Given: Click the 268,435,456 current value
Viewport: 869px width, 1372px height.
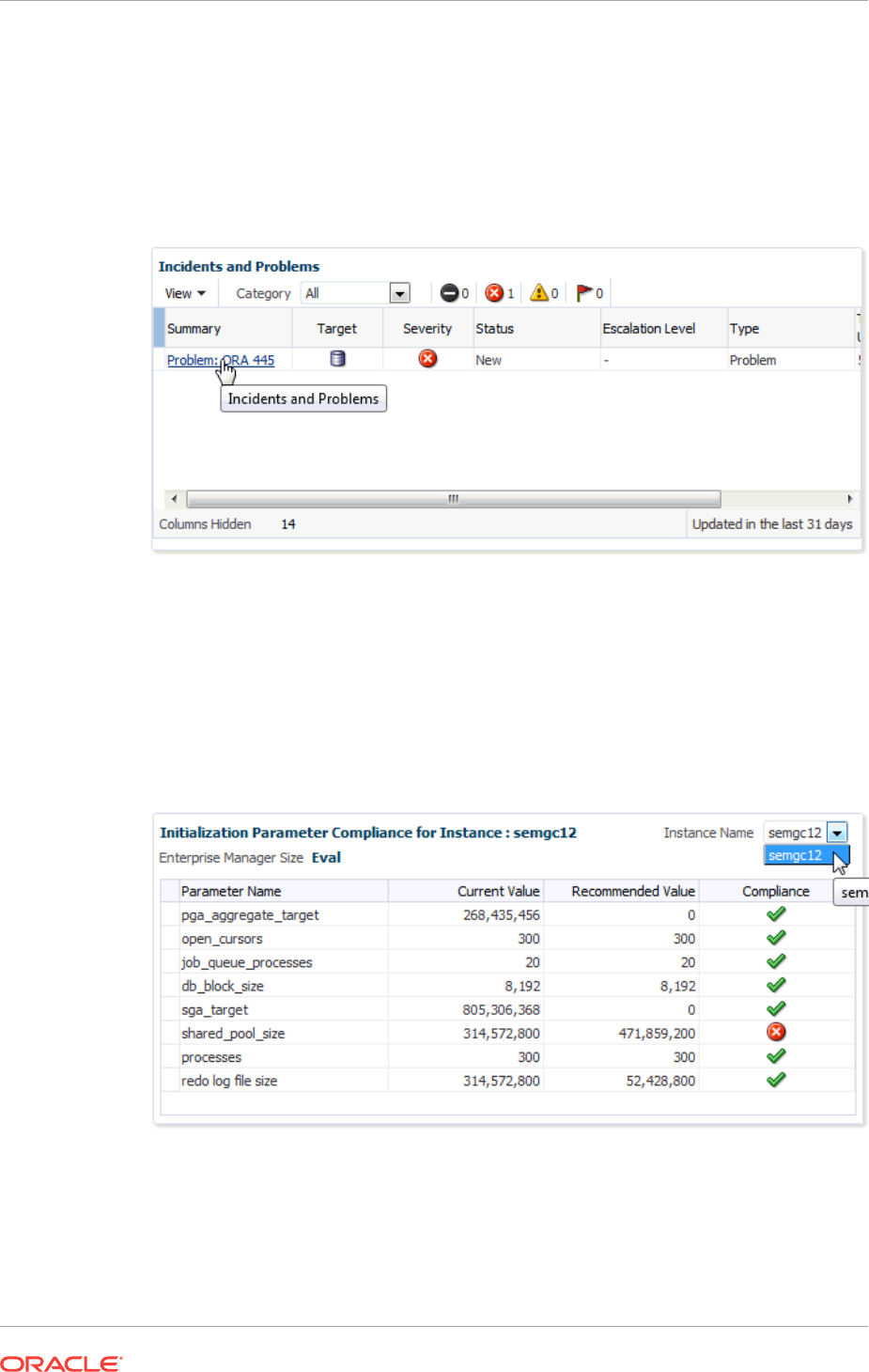Looking at the screenshot, I should [x=501, y=914].
